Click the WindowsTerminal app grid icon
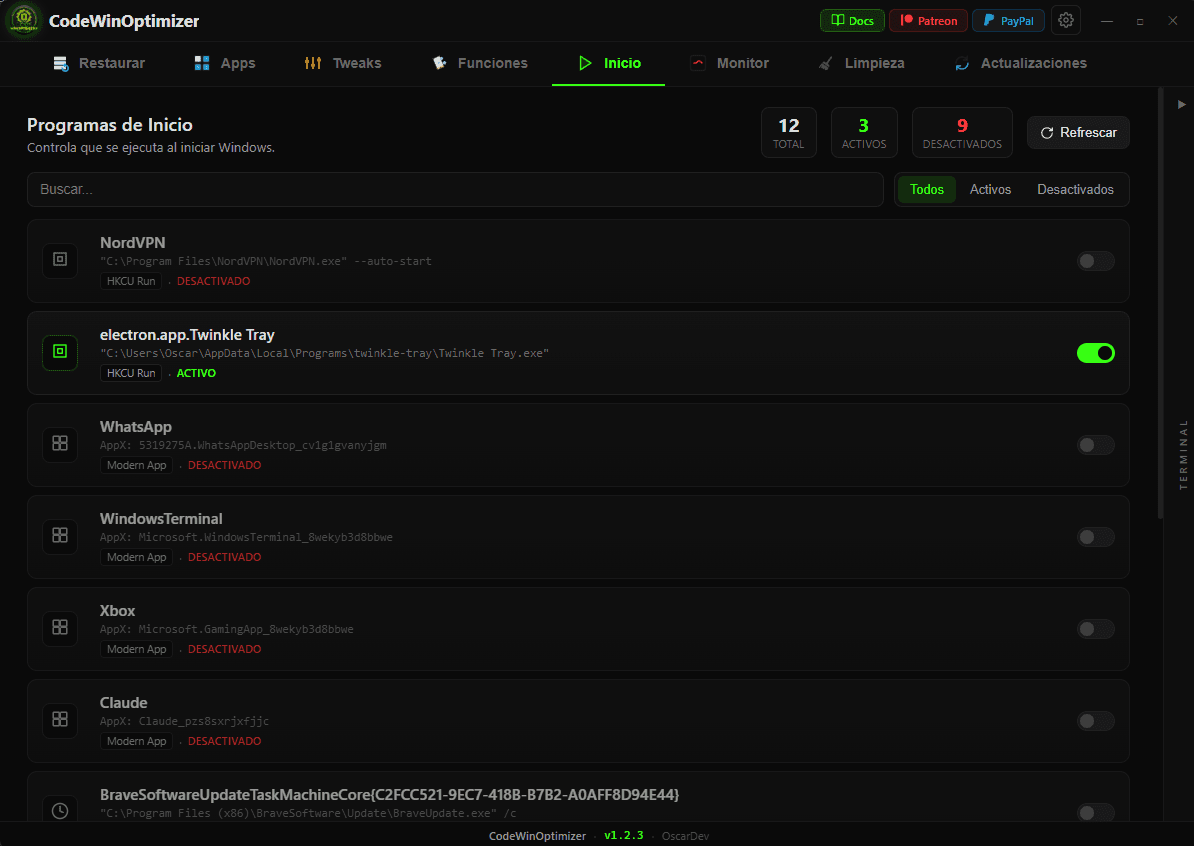The width and height of the screenshot is (1194, 846). point(60,536)
